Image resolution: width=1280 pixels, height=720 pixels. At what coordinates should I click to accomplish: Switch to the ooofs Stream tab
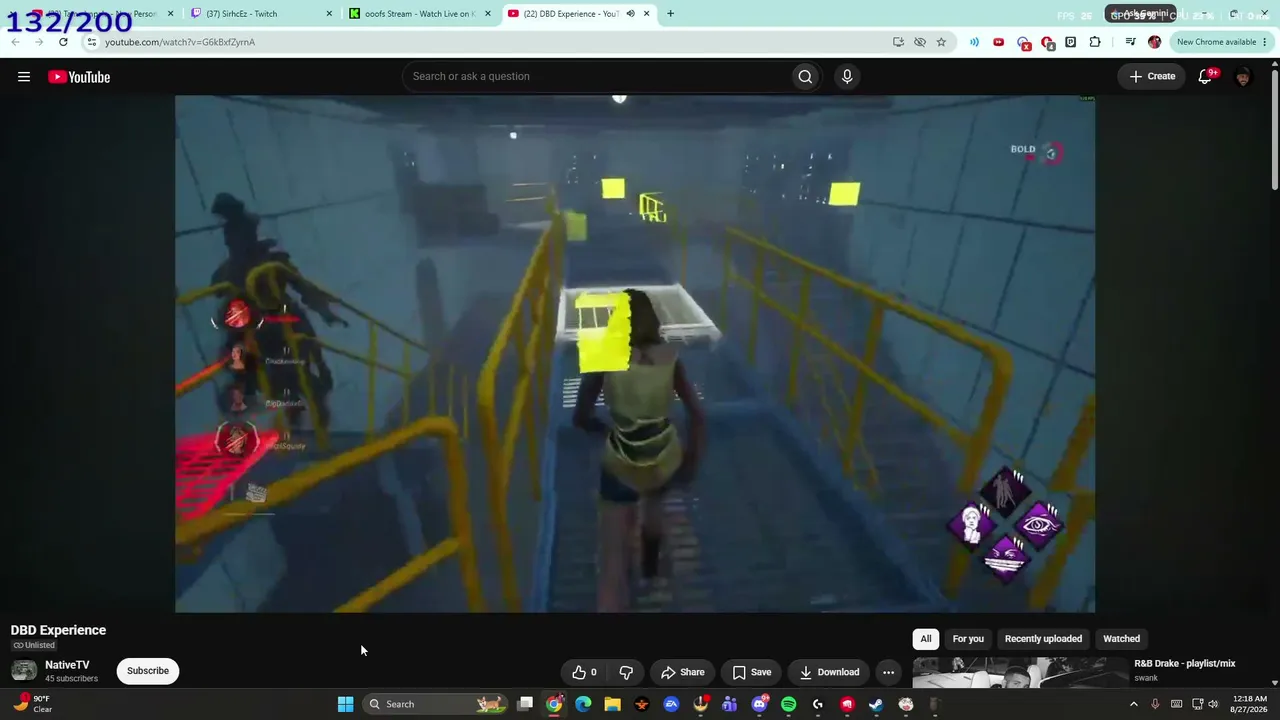click(420, 14)
